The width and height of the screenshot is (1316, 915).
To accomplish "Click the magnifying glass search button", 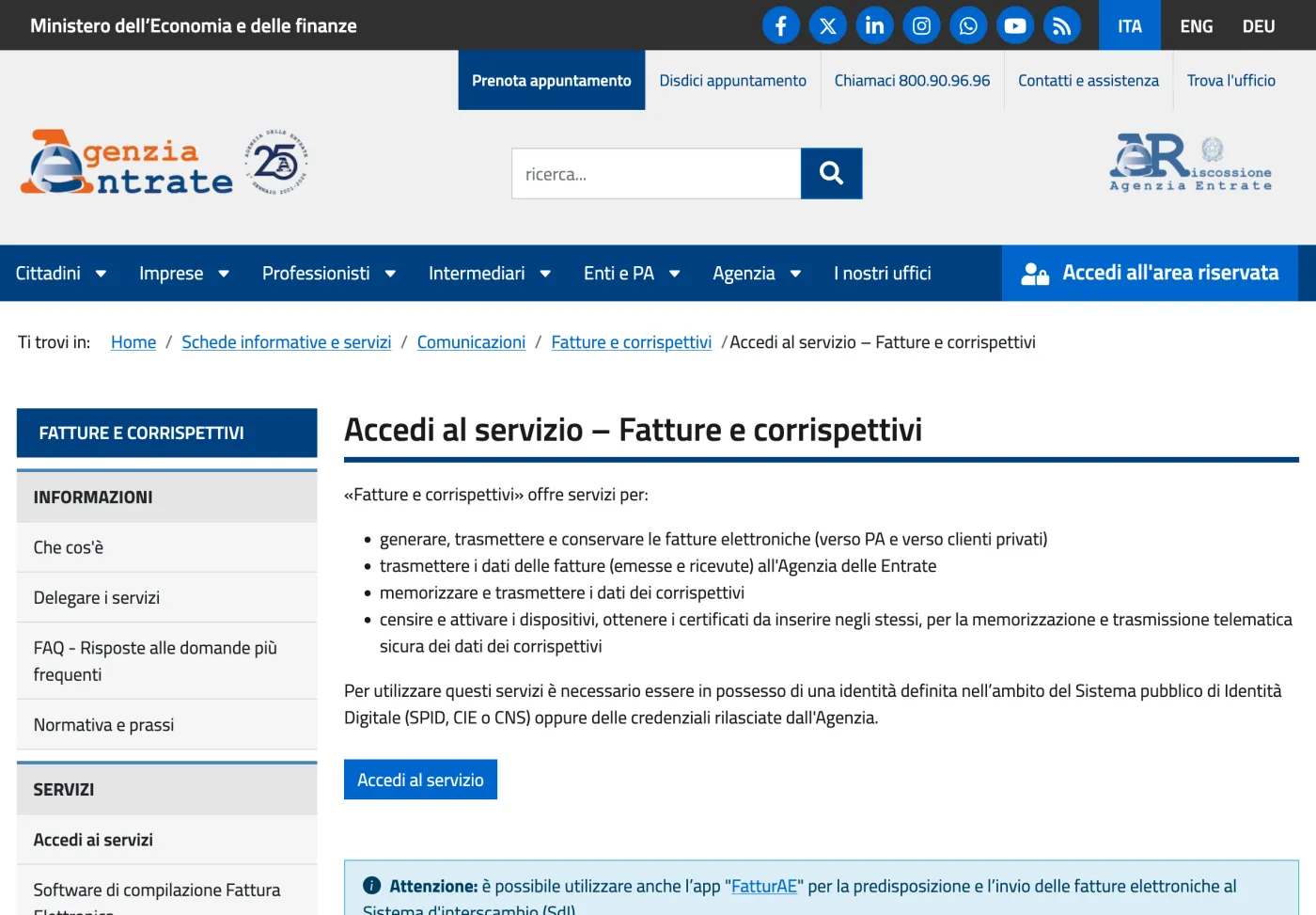I will click(x=831, y=173).
